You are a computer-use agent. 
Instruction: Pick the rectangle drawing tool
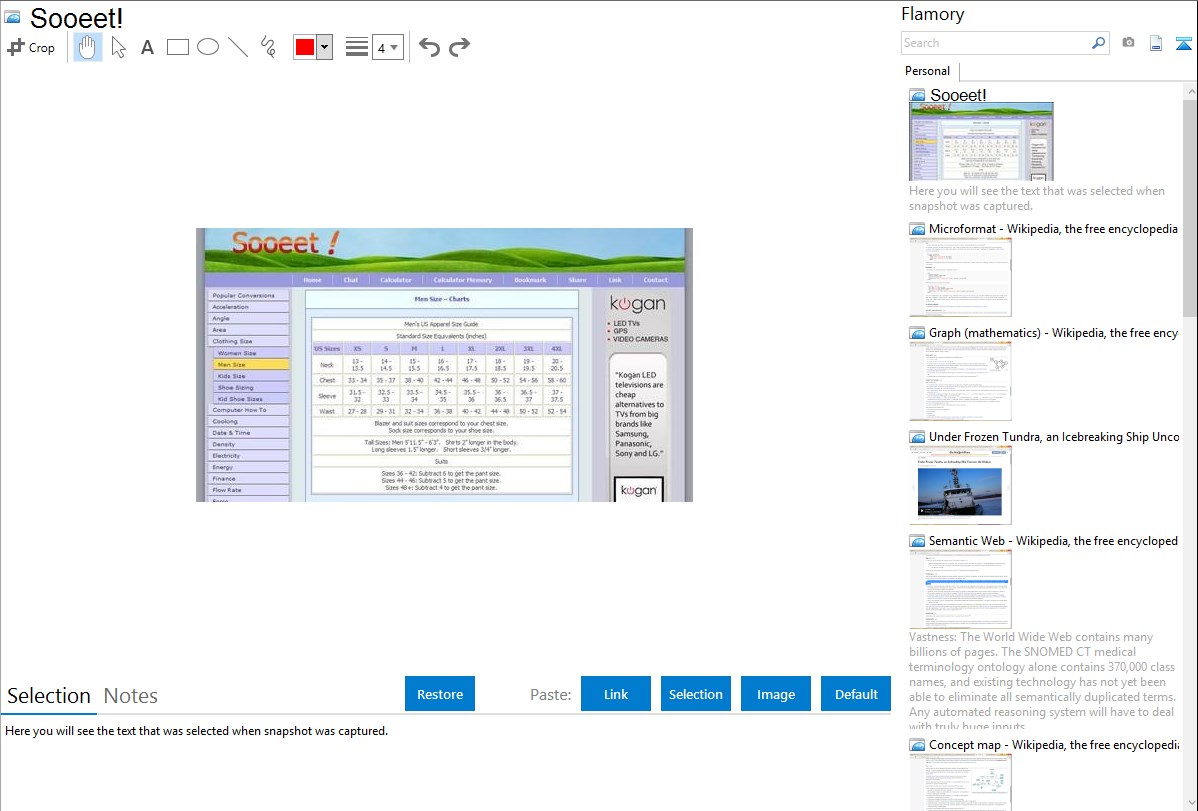tap(177, 47)
